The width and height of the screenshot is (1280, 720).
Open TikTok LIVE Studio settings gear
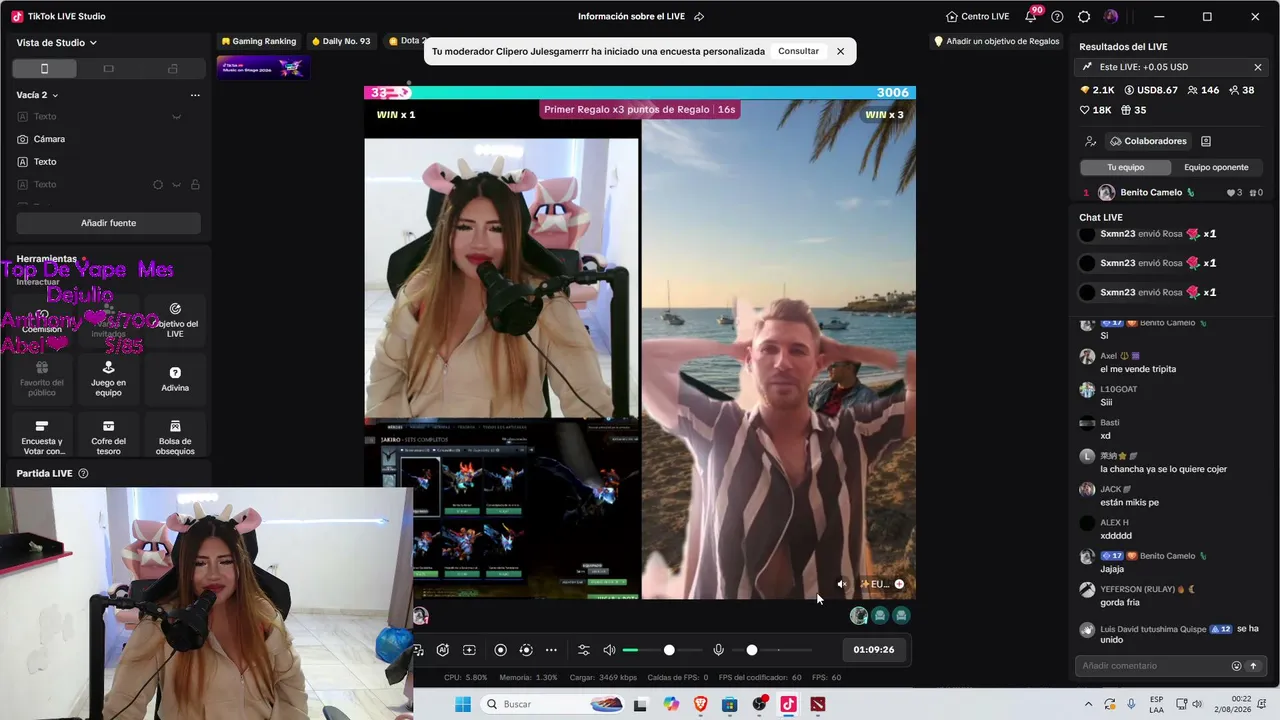tap(1084, 17)
